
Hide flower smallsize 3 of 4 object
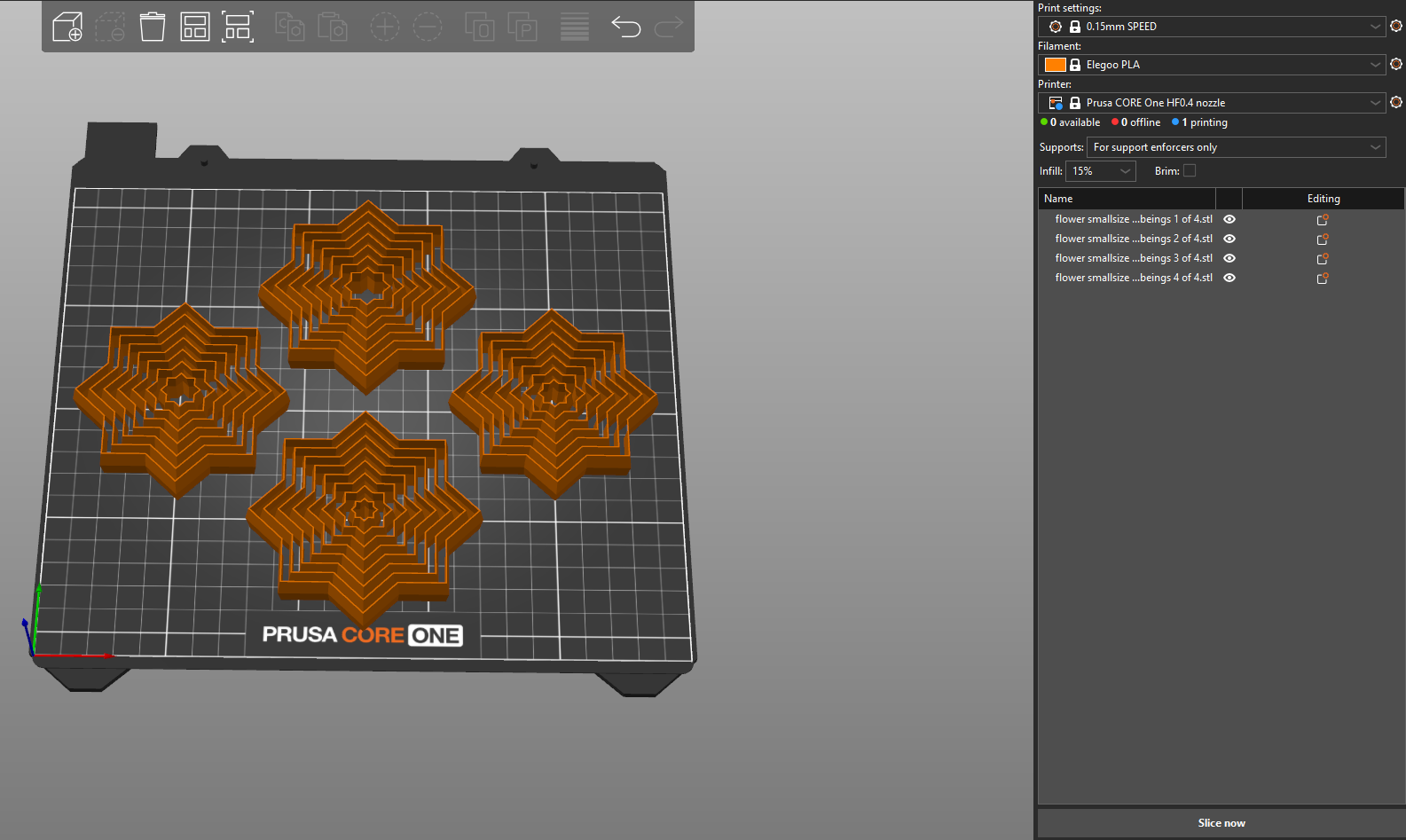(1229, 258)
